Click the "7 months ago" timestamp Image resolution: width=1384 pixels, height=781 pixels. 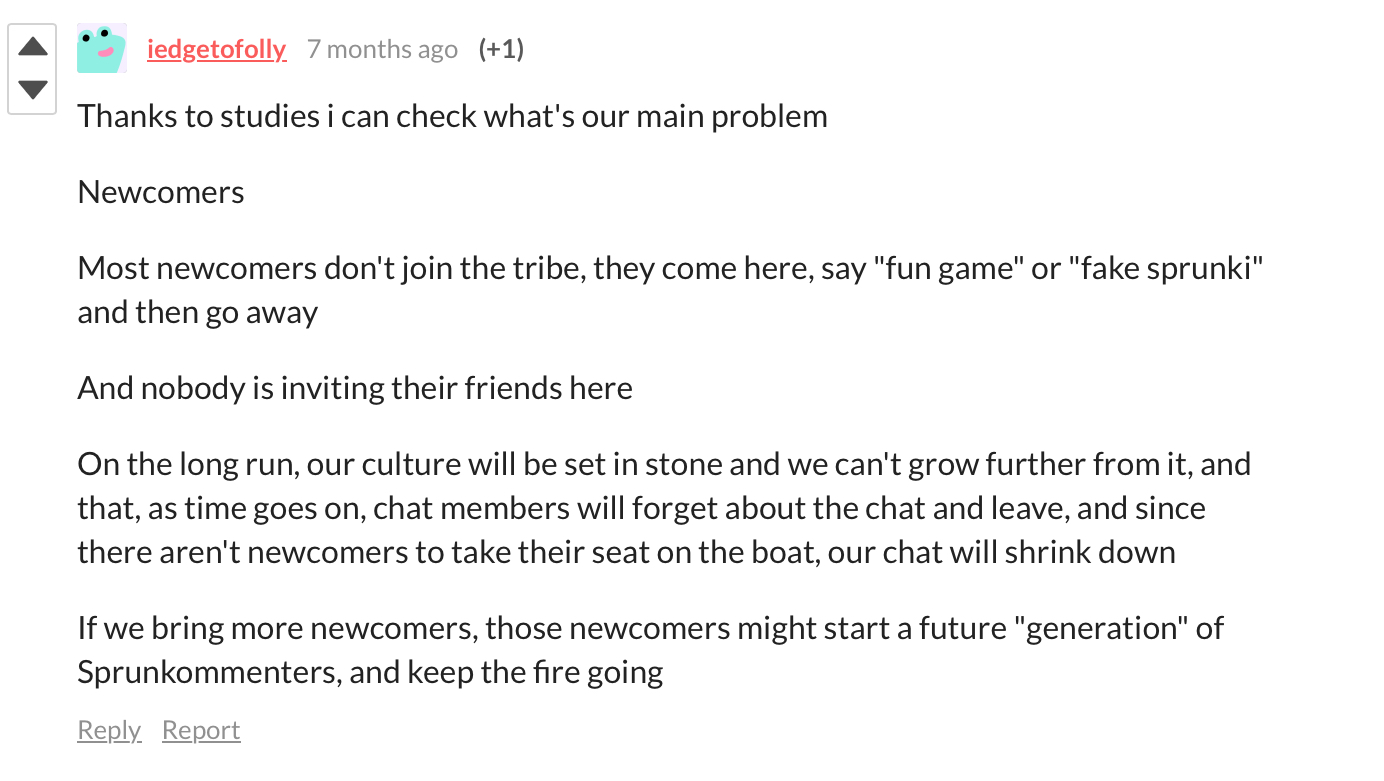[x=382, y=49]
